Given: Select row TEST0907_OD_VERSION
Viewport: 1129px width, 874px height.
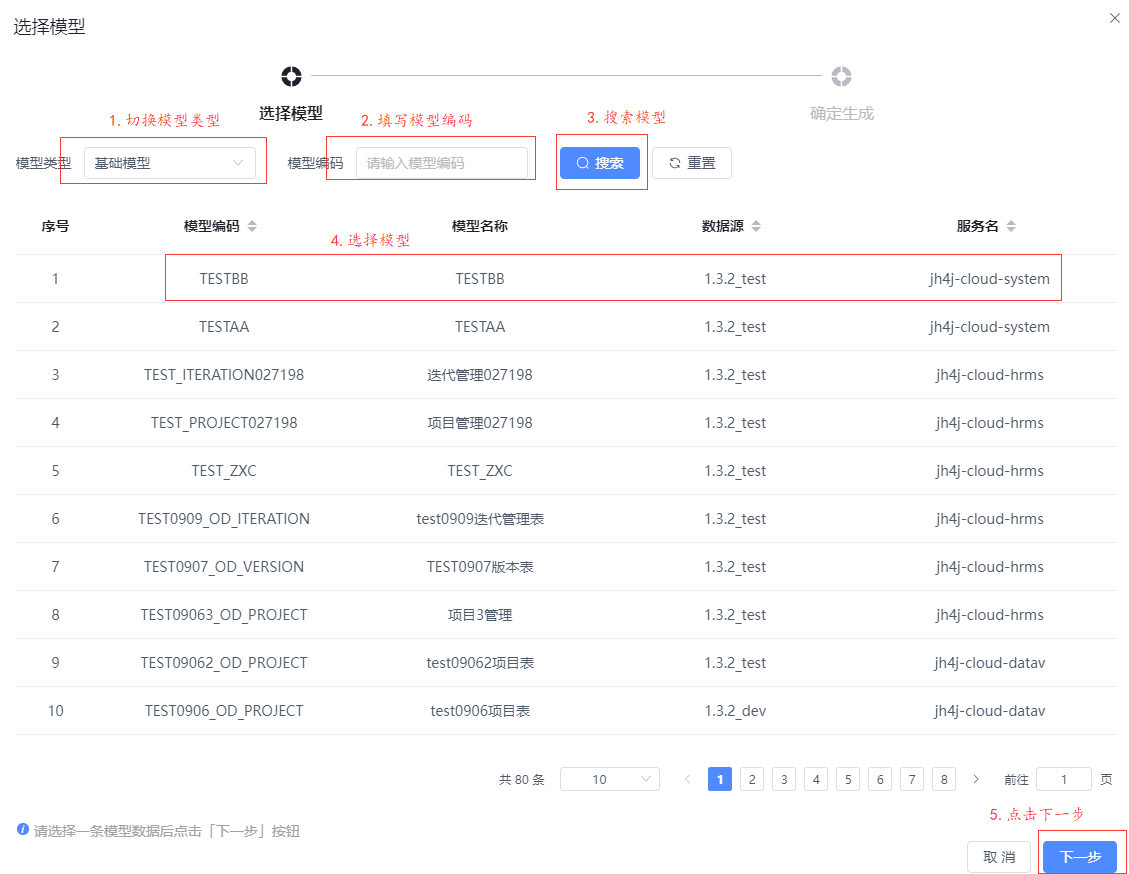Looking at the screenshot, I should click(x=566, y=567).
